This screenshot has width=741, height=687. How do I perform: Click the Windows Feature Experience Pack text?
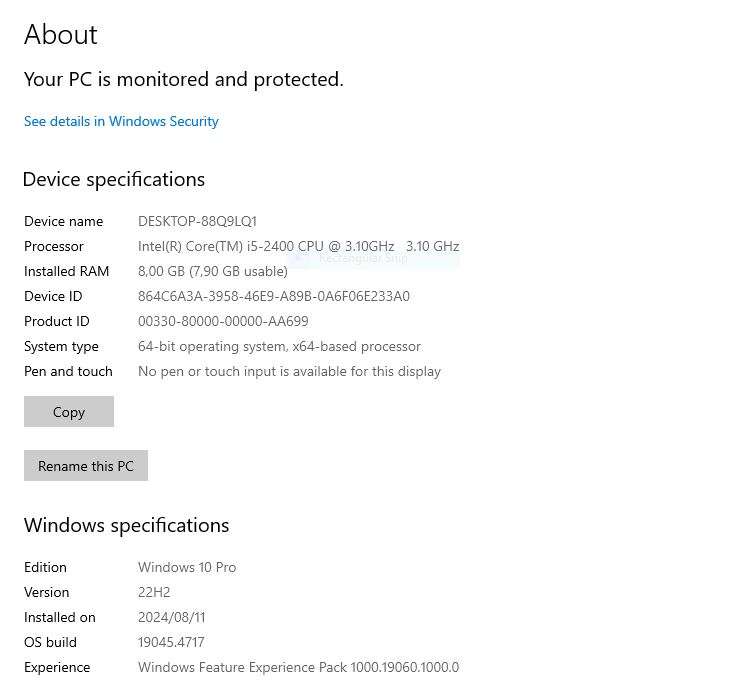[298, 667]
